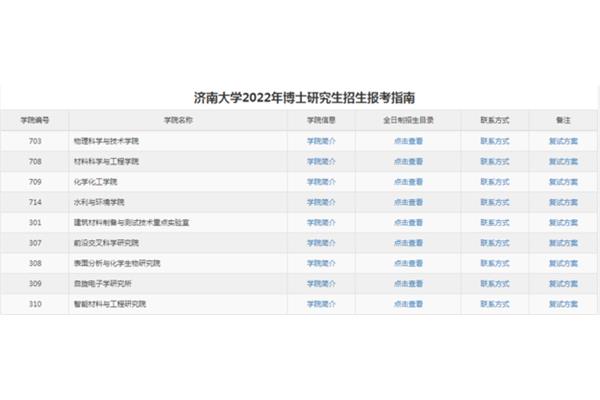This screenshot has height=400, width=600.
Task: Open 学院简介 link for college 703
Action: point(321,141)
